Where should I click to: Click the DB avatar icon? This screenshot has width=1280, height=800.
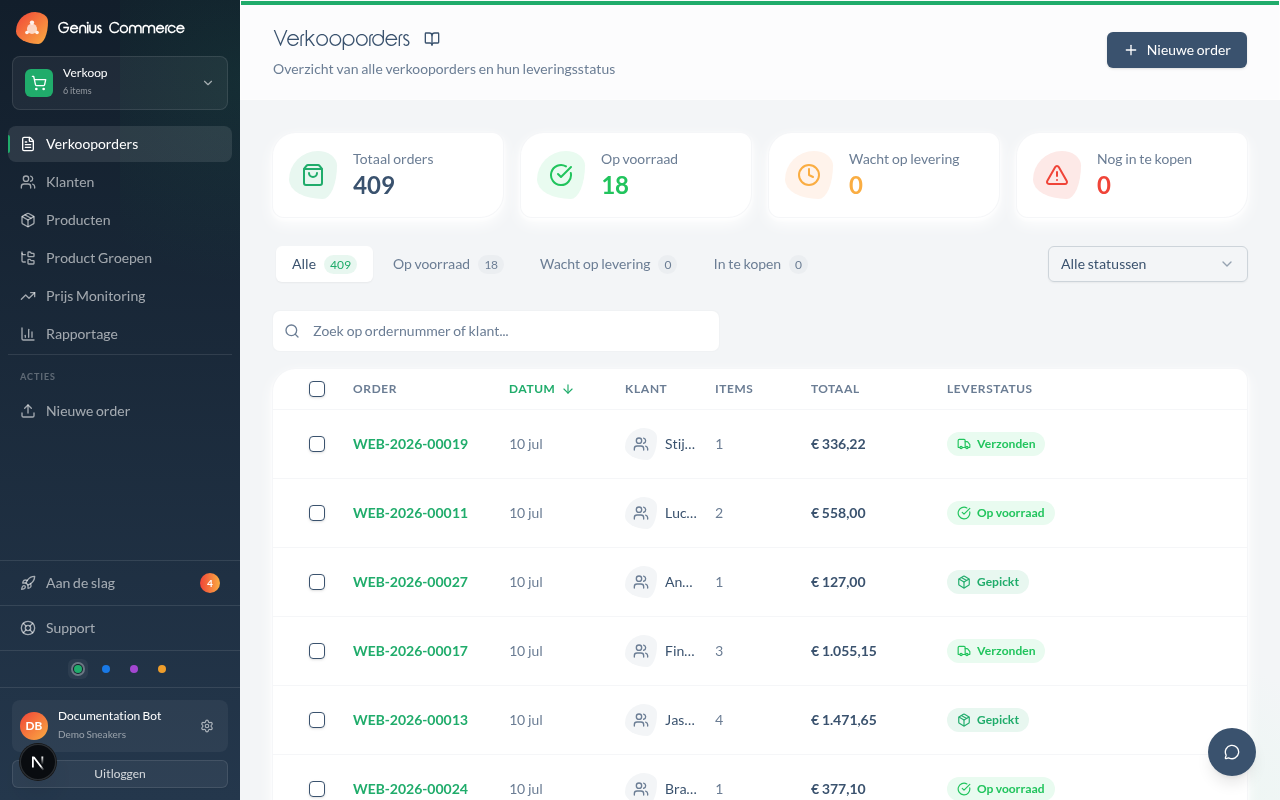(34, 726)
